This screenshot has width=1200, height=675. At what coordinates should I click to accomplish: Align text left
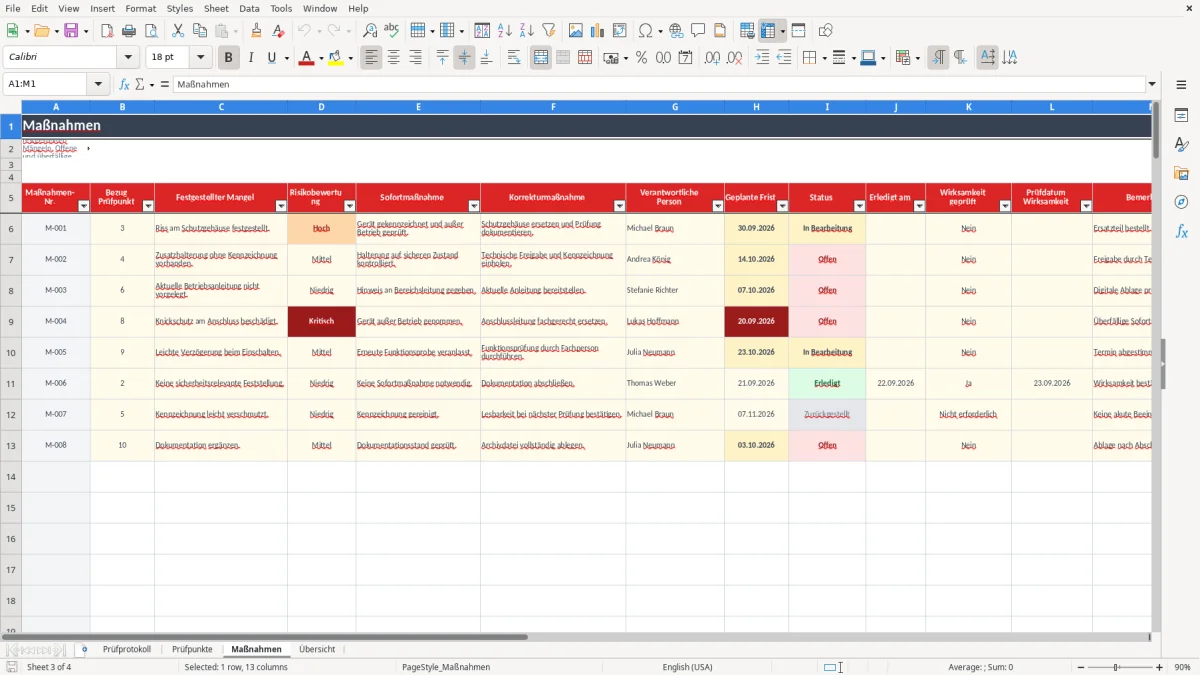[372, 58]
